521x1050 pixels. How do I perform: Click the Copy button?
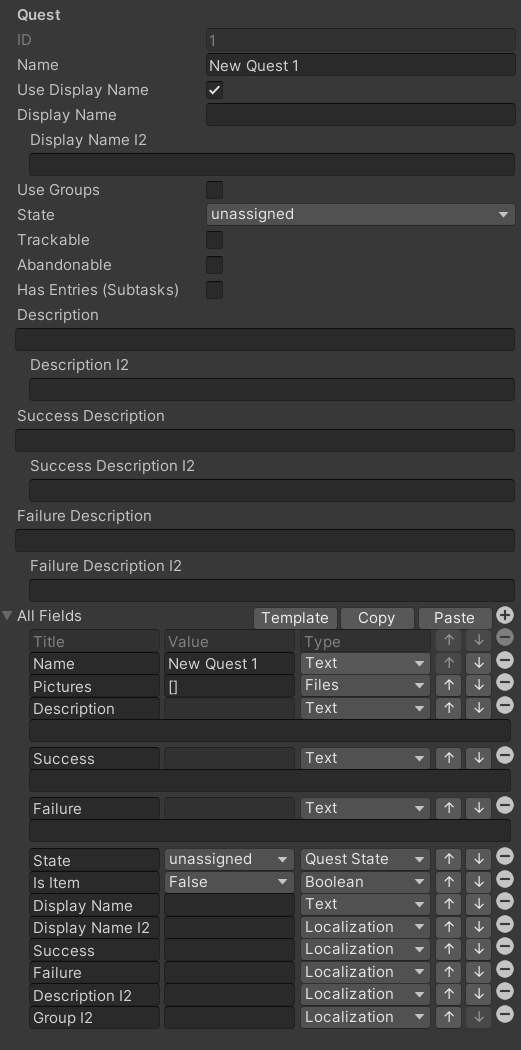[376, 618]
